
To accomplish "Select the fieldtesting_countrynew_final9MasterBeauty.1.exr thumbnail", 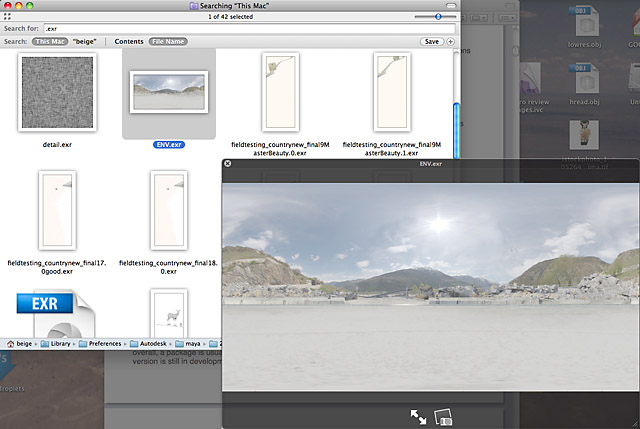I will pos(392,92).
